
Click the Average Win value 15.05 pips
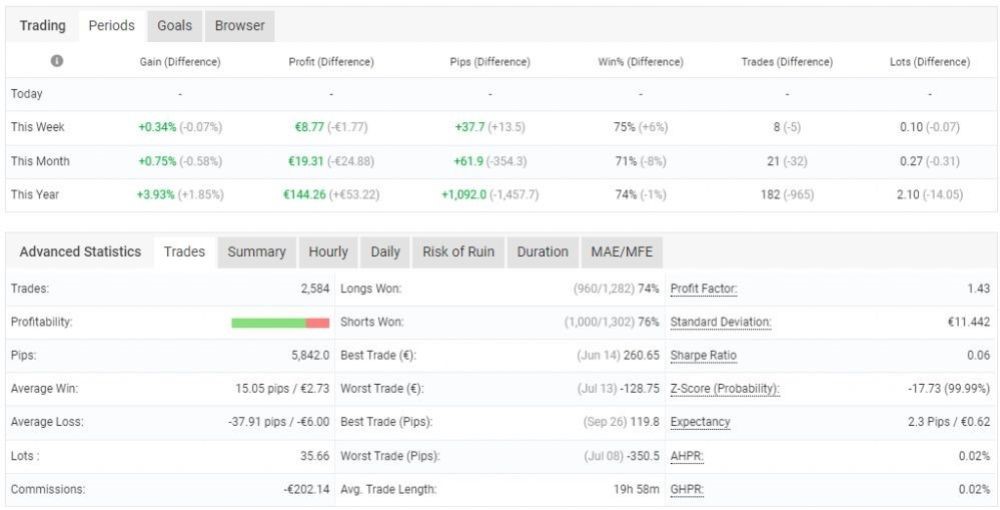click(283, 389)
